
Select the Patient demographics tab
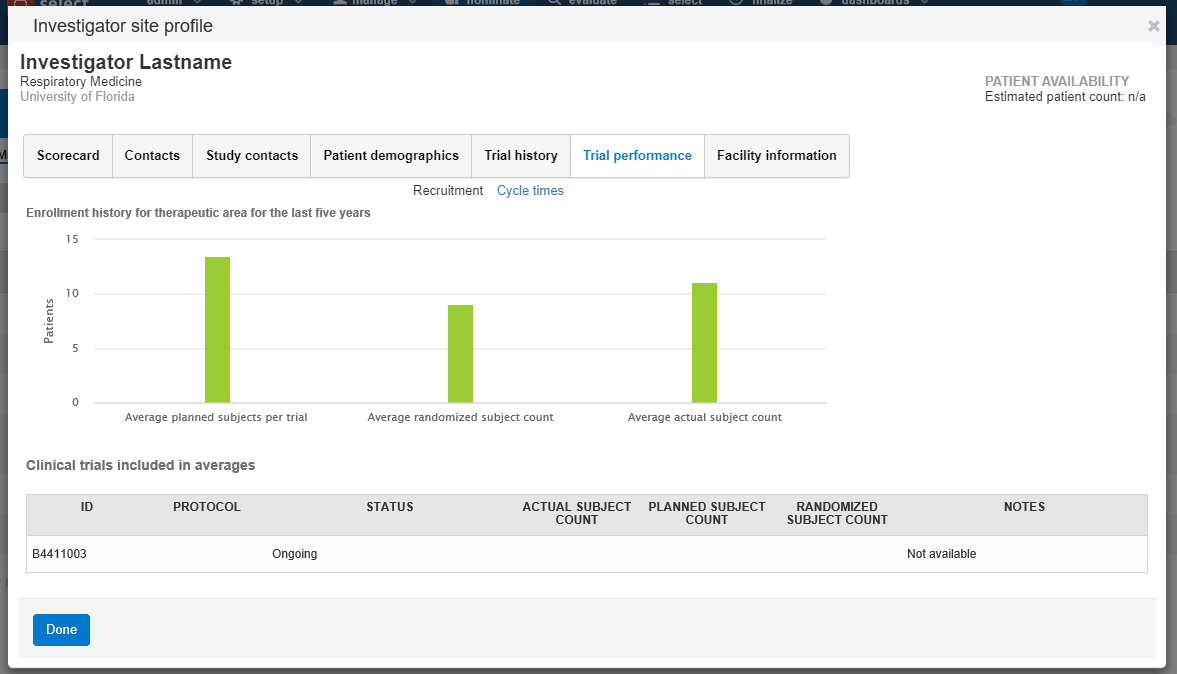[x=391, y=155]
